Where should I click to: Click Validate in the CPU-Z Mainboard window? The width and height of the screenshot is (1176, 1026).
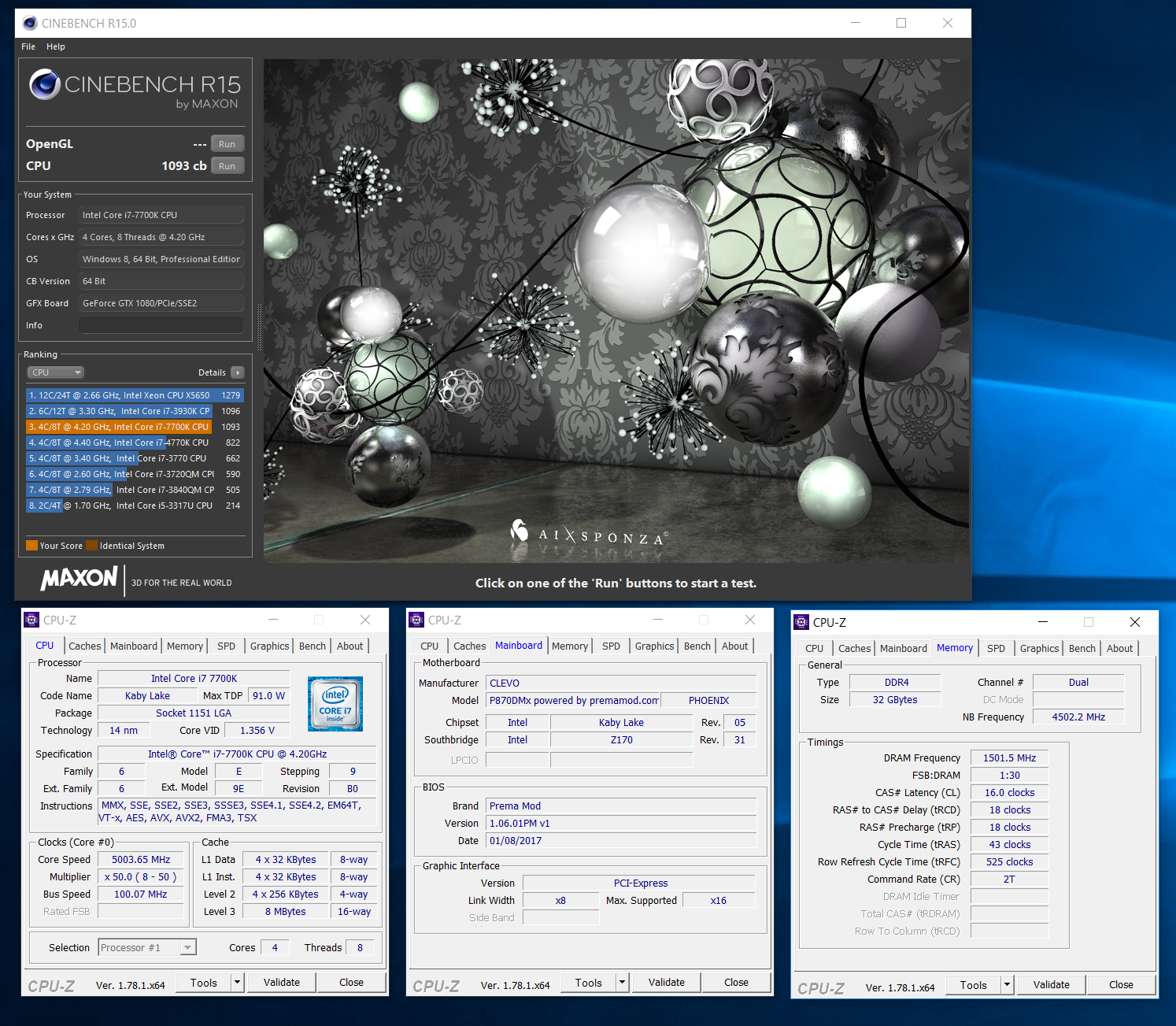667,982
